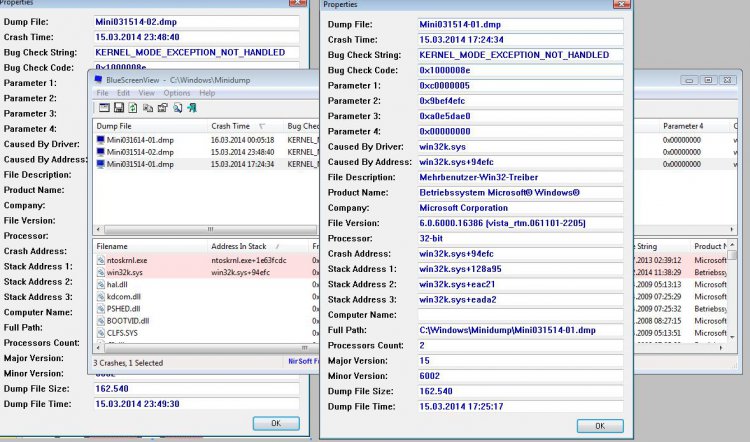
Task: Select the Mini031614-01.dmp row in the crash list
Action: (x=206, y=140)
